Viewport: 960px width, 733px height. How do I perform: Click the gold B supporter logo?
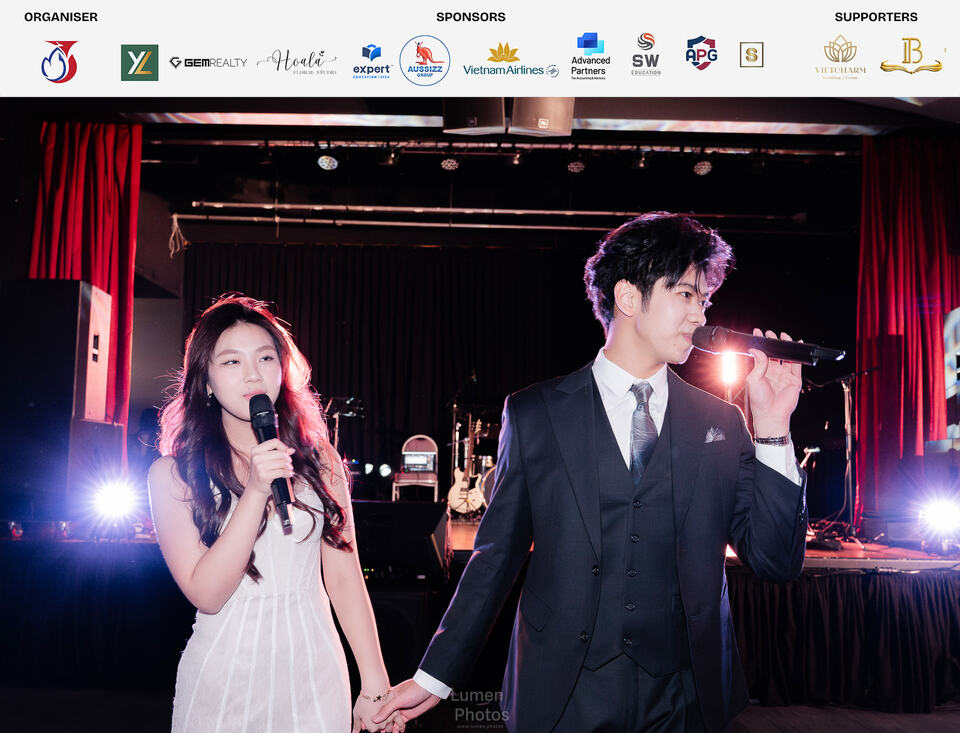click(x=912, y=56)
